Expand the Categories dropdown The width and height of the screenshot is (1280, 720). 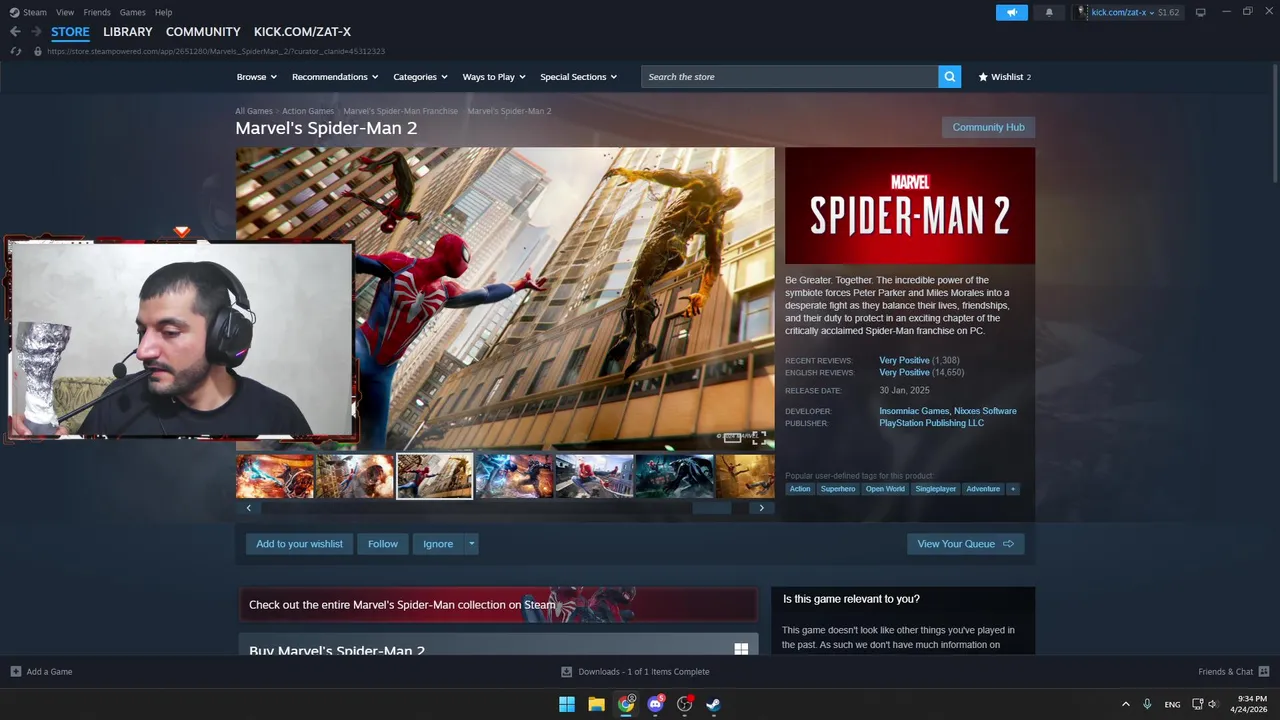(419, 77)
